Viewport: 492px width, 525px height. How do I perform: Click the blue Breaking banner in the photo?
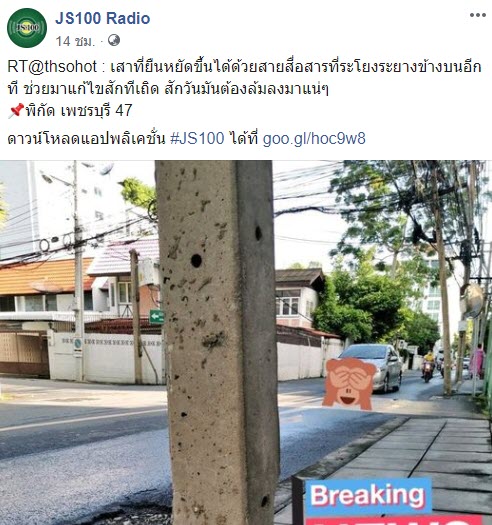point(368,496)
